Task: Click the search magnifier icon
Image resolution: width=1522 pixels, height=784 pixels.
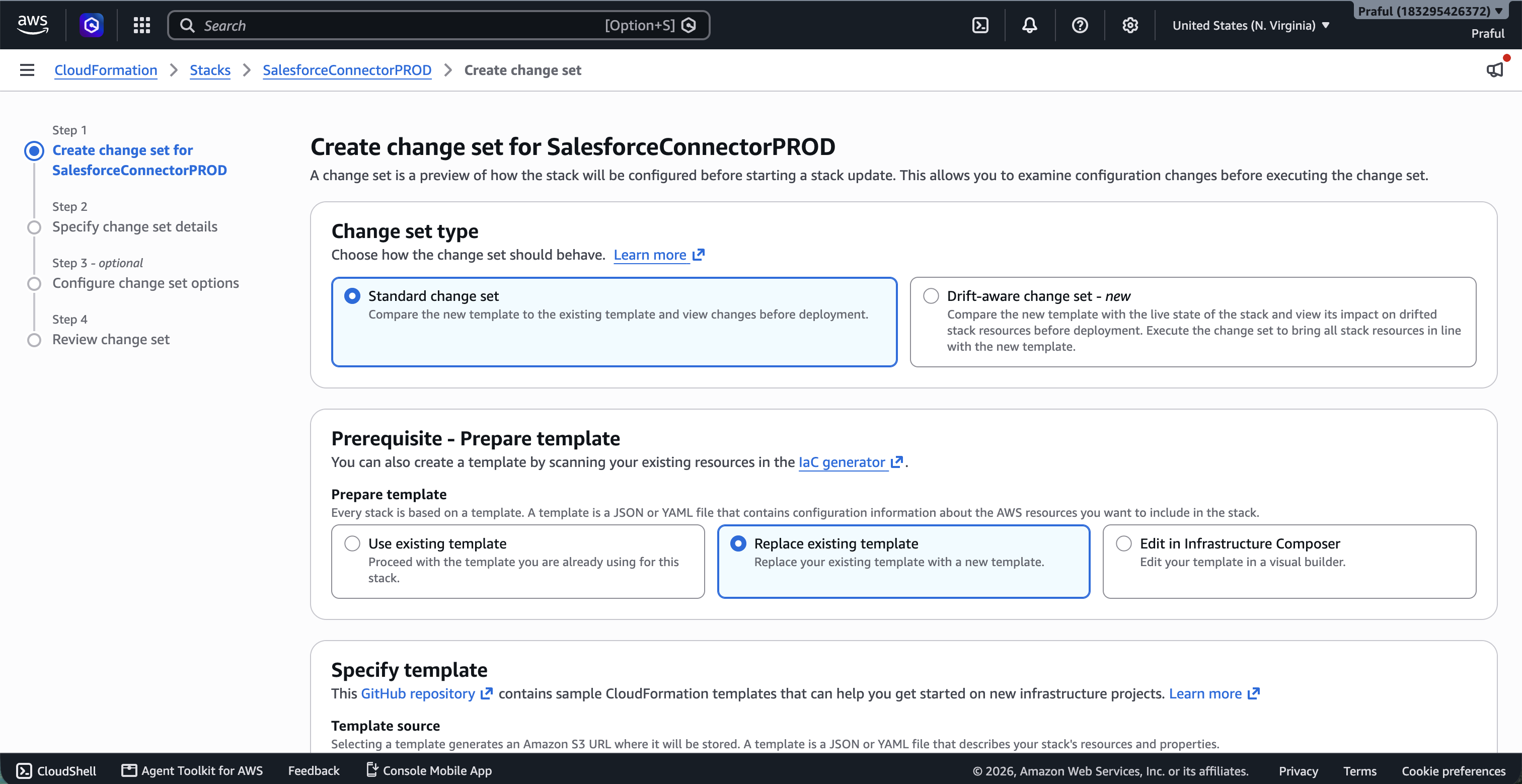Action: tap(187, 25)
